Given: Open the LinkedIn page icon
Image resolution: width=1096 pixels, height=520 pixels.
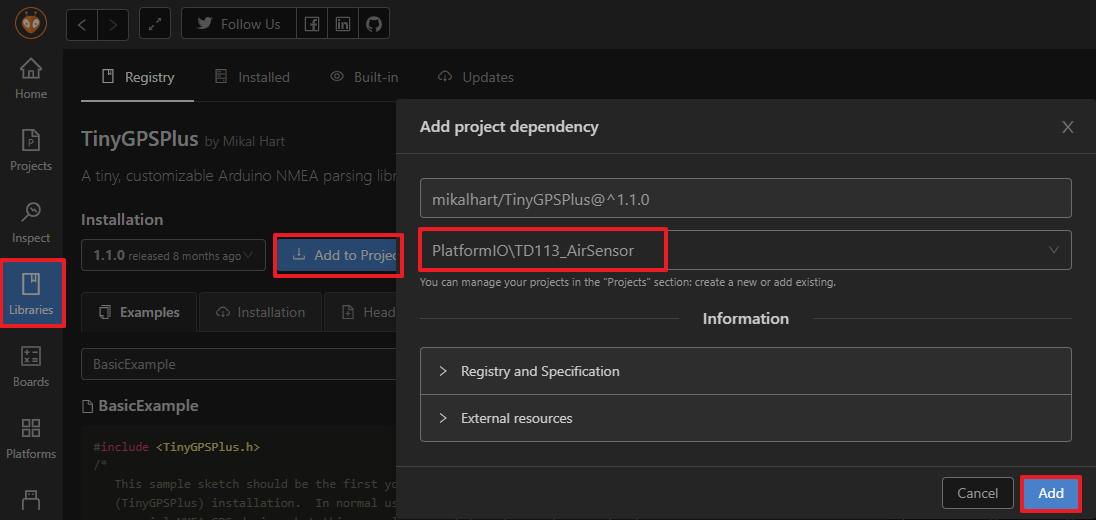Looking at the screenshot, I should (x=342, y=24).
